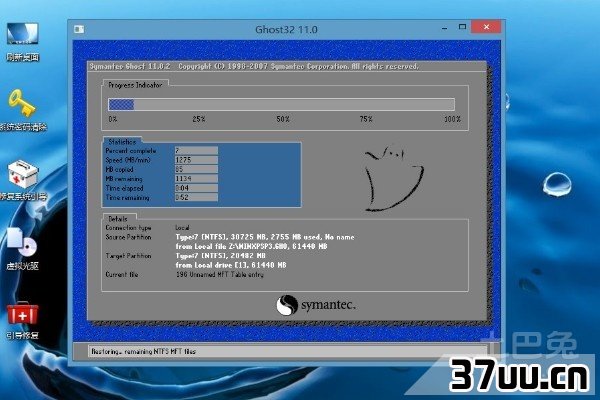
Task: Click the Symantec Ghost 11.0.2 copyright header
Action: 254,66
